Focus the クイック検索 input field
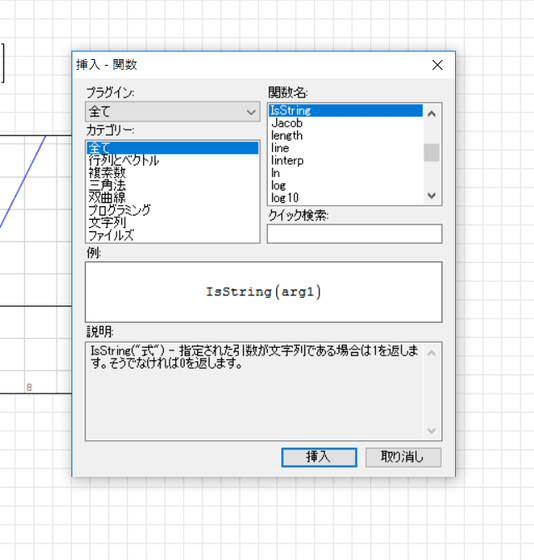Viewport: 534px width, 560px height. coord(354,234)
